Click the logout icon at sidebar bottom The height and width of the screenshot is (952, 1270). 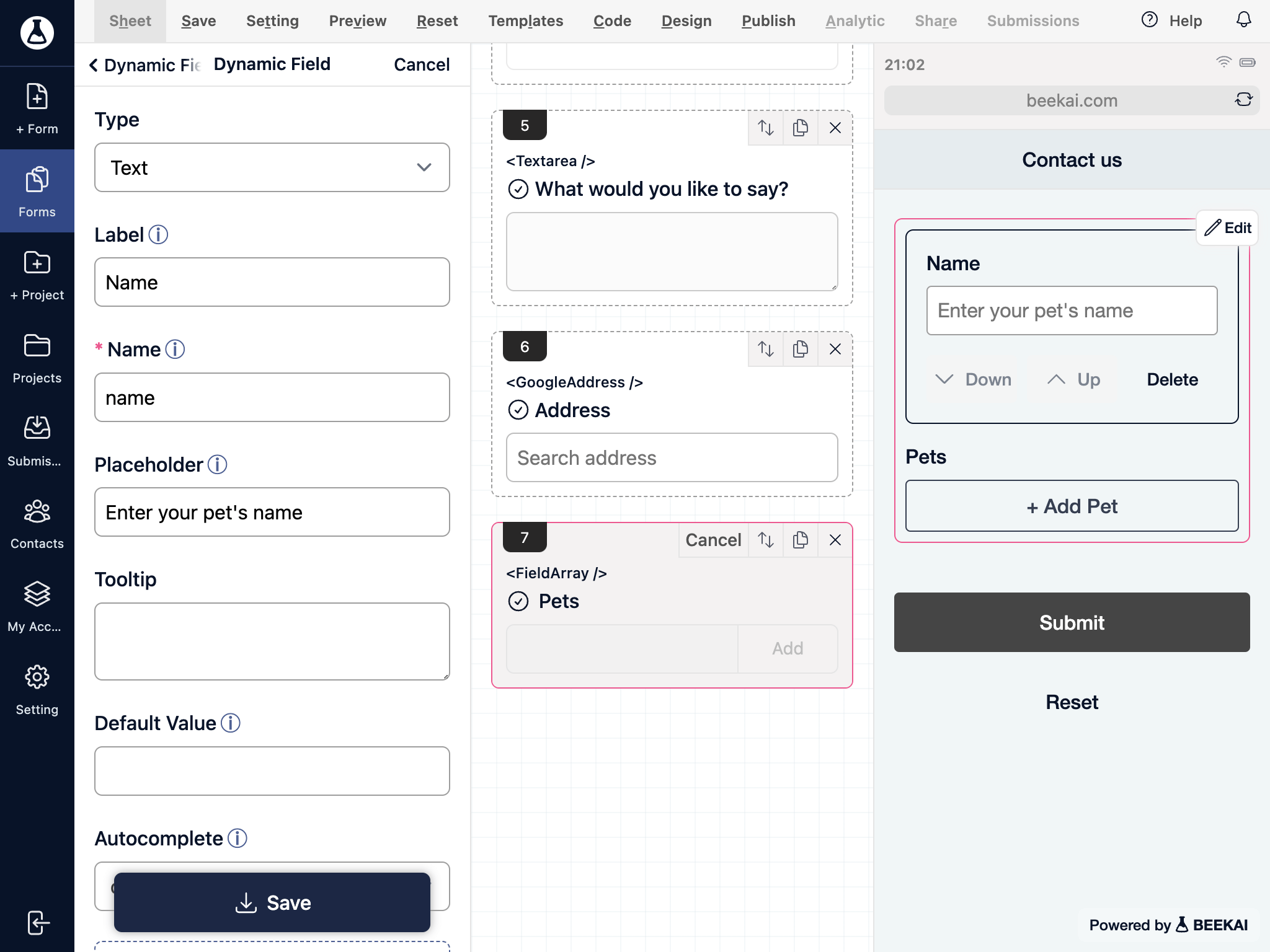[x=37, y=922]
